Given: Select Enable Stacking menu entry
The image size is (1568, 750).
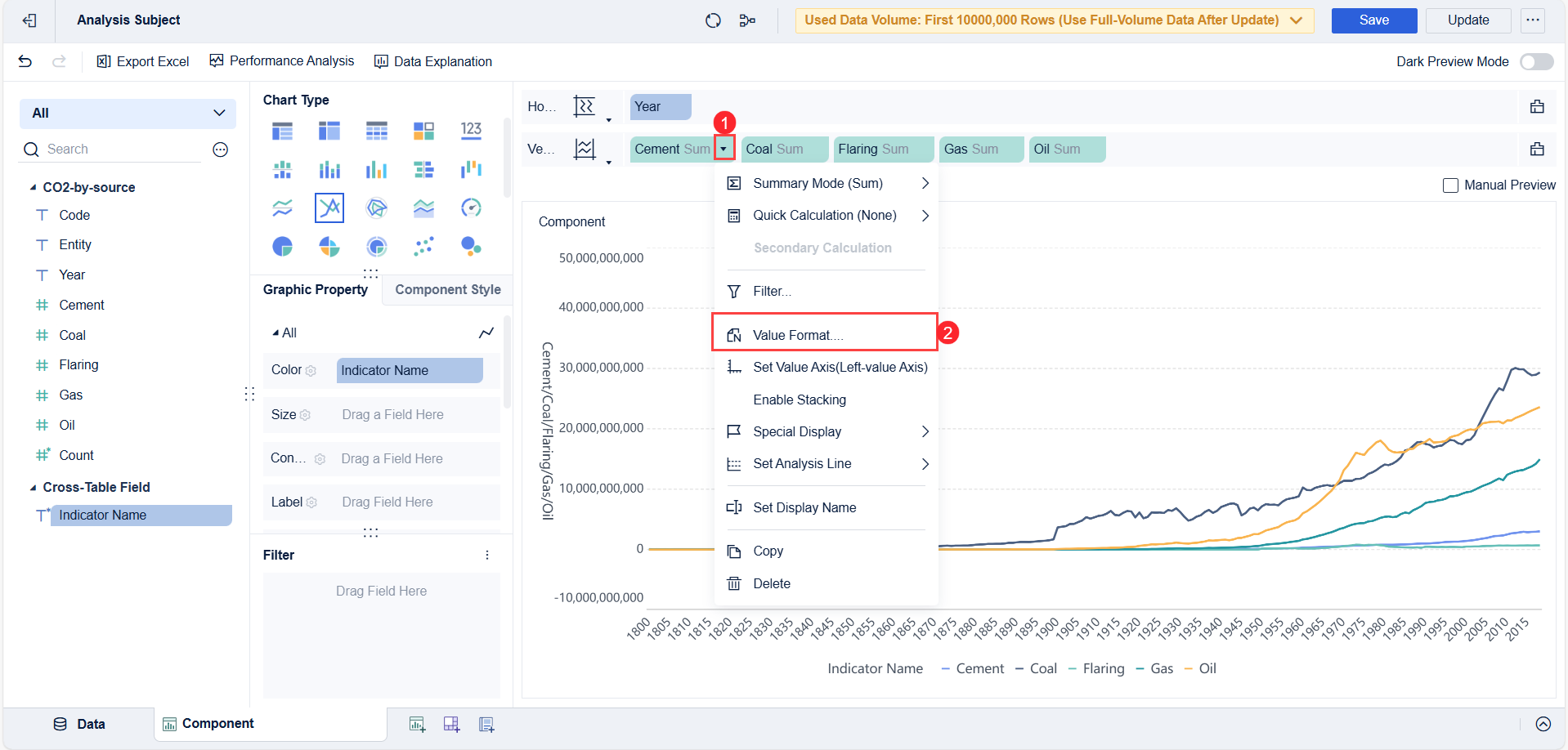Looking at the screenshot, I should point(799,400).
